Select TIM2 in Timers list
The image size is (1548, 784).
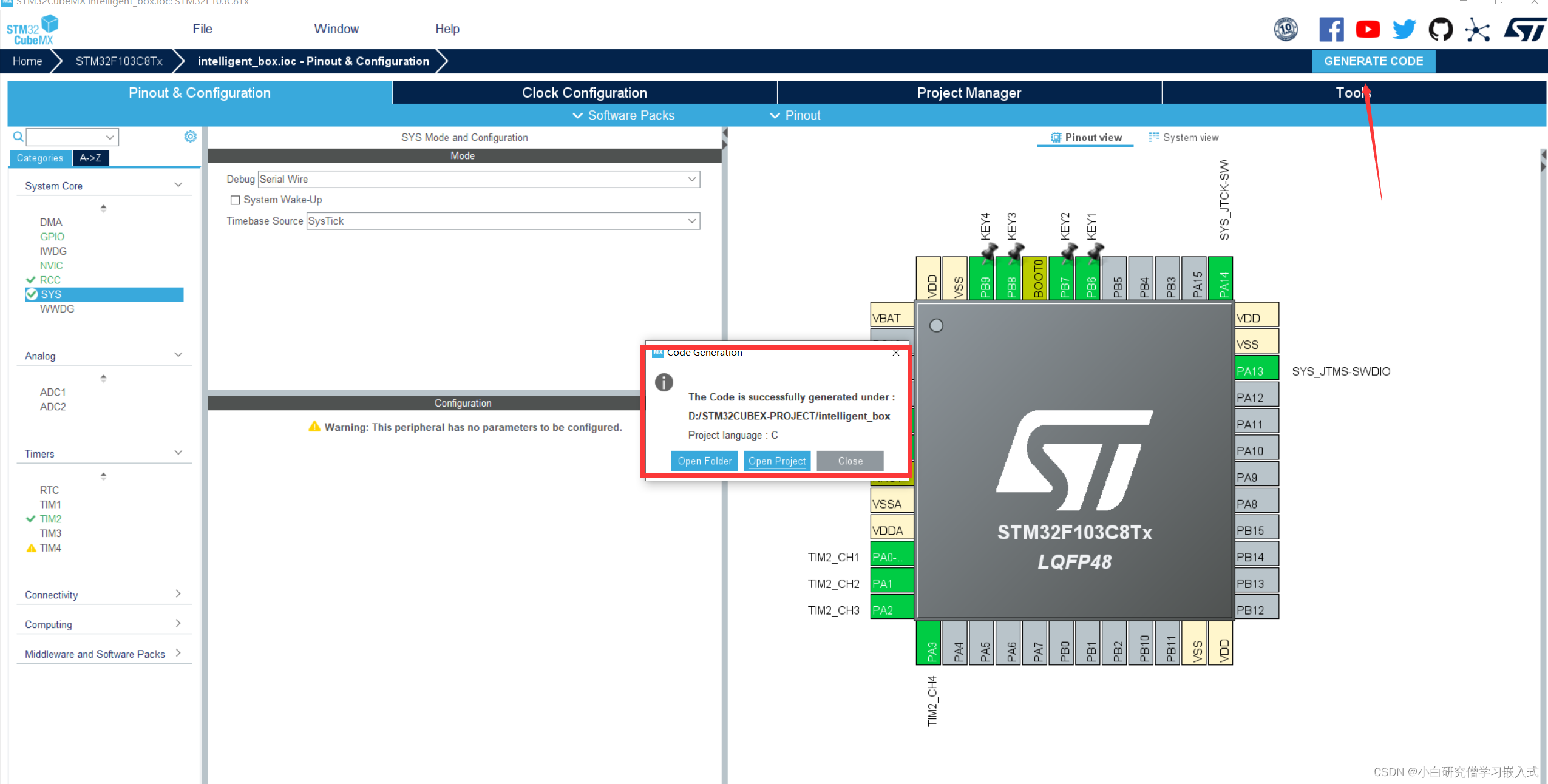pyautogui.click(x=50, y=519)
